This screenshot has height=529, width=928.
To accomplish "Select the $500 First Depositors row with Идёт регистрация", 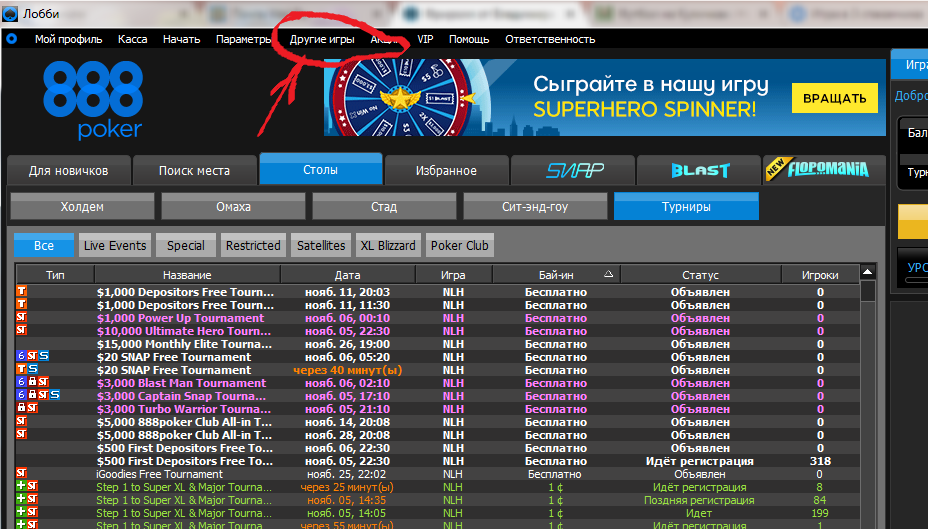I will coord(437,461).
